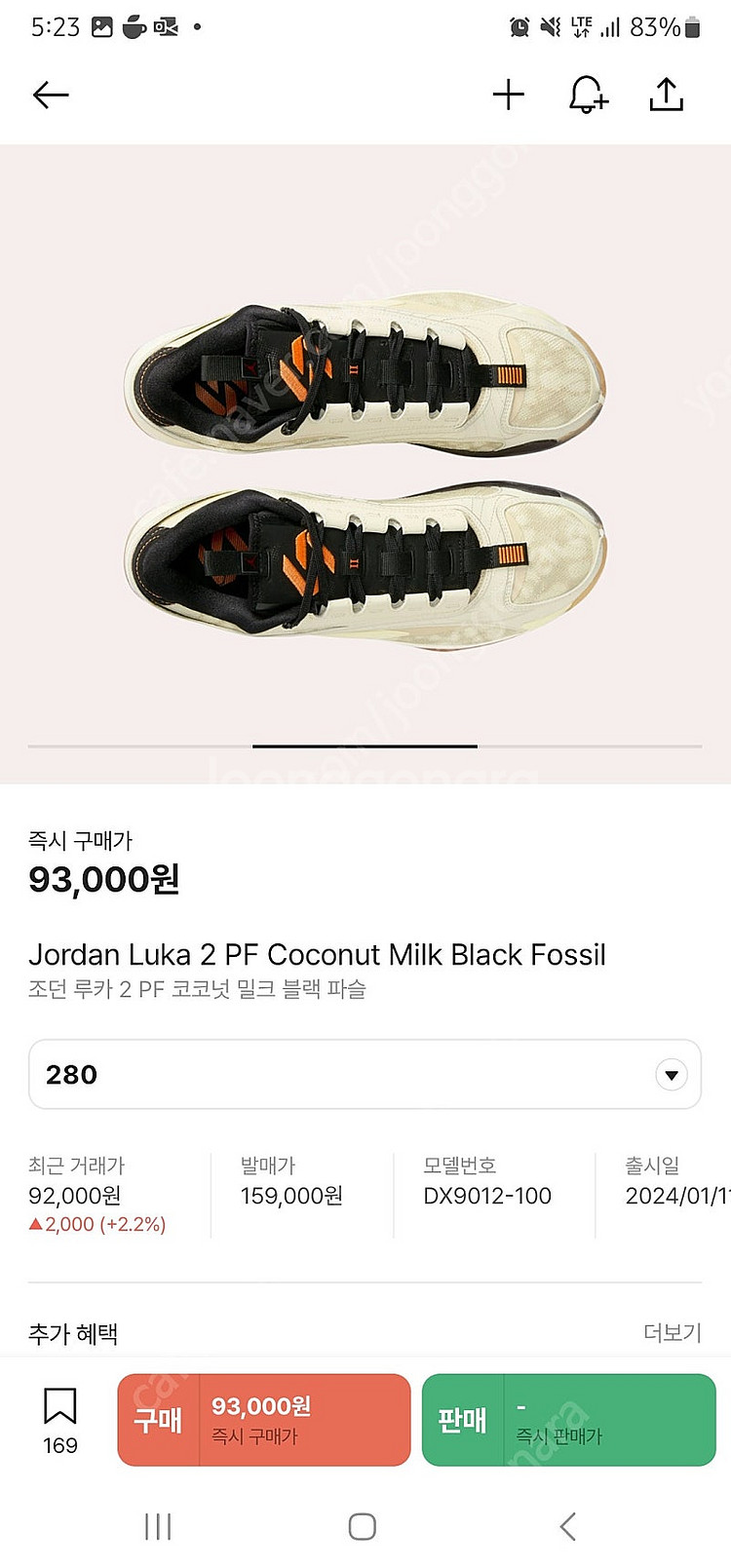Tap the 최근 거래가 92,000원 info

(97, 1195)
